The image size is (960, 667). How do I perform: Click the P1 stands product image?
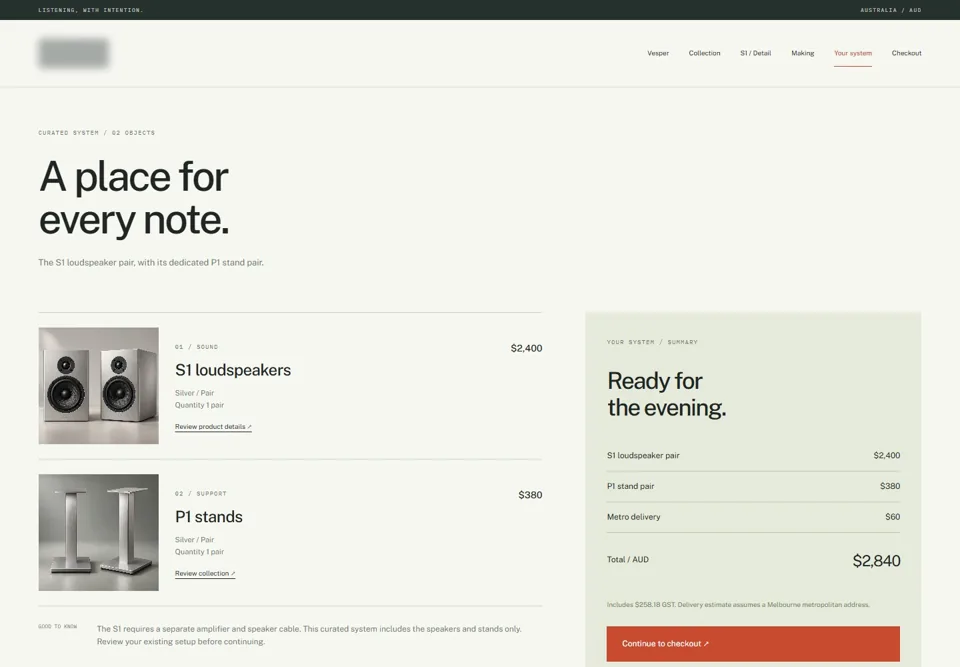click(x=99, y=532)
